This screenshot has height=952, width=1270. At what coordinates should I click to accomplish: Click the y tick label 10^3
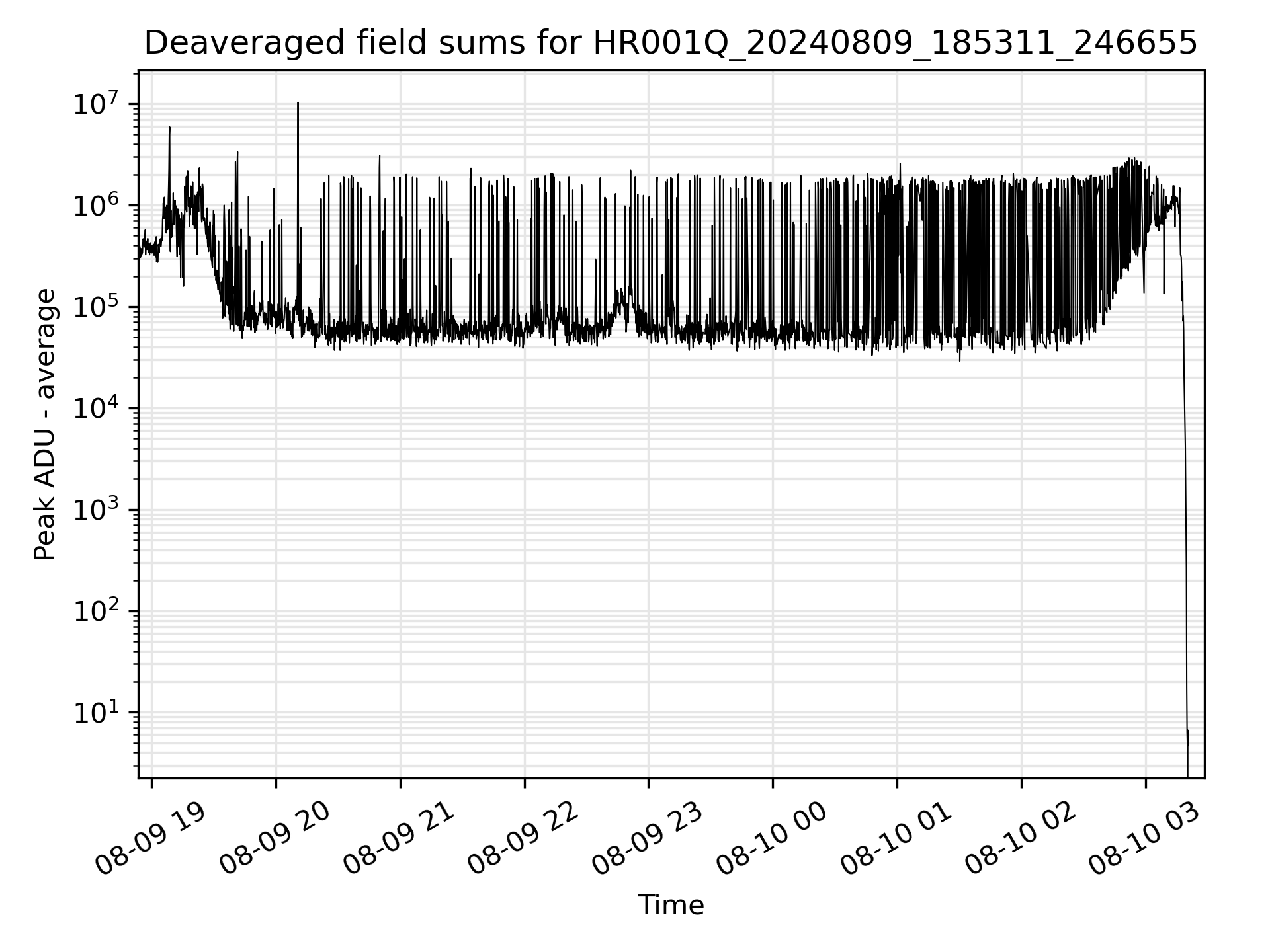(97, 510)
